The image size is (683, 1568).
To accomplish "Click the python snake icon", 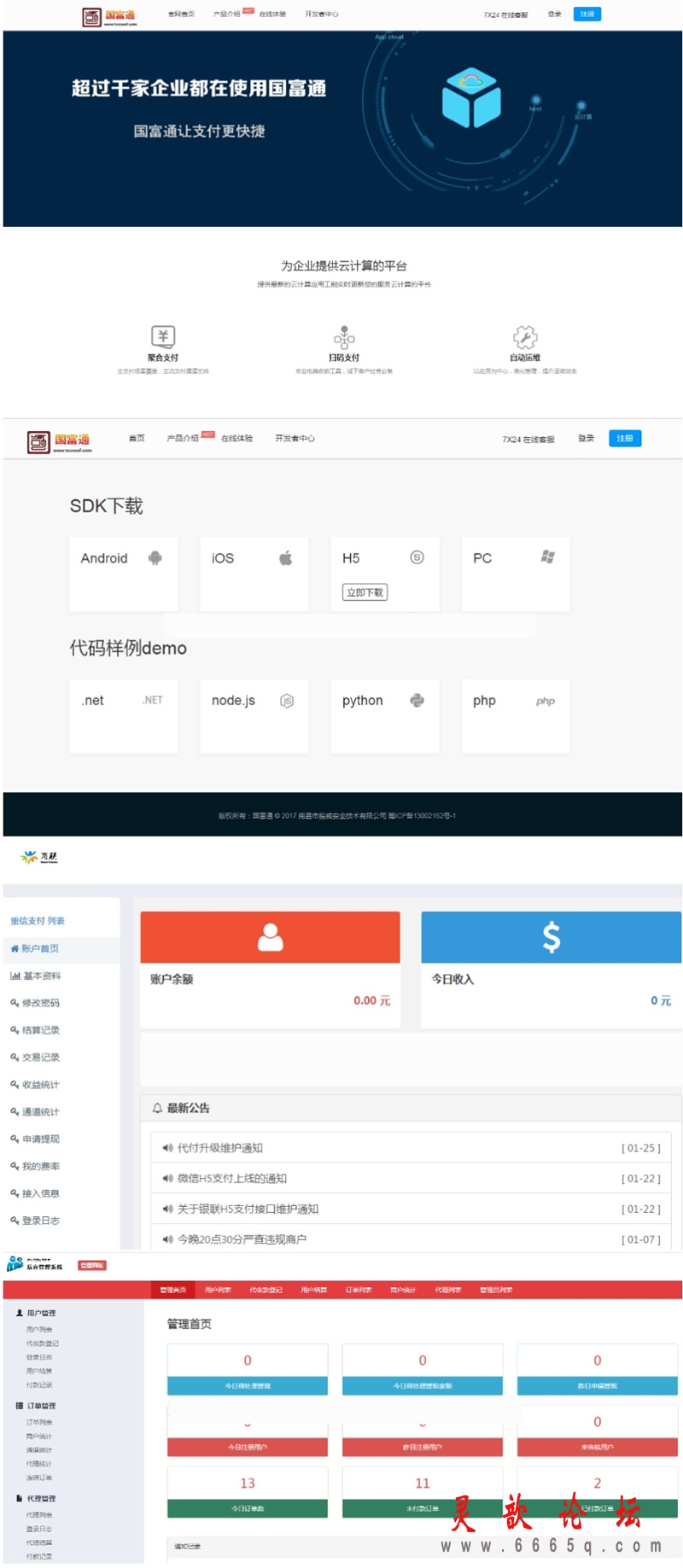I will tap(417, 700).
